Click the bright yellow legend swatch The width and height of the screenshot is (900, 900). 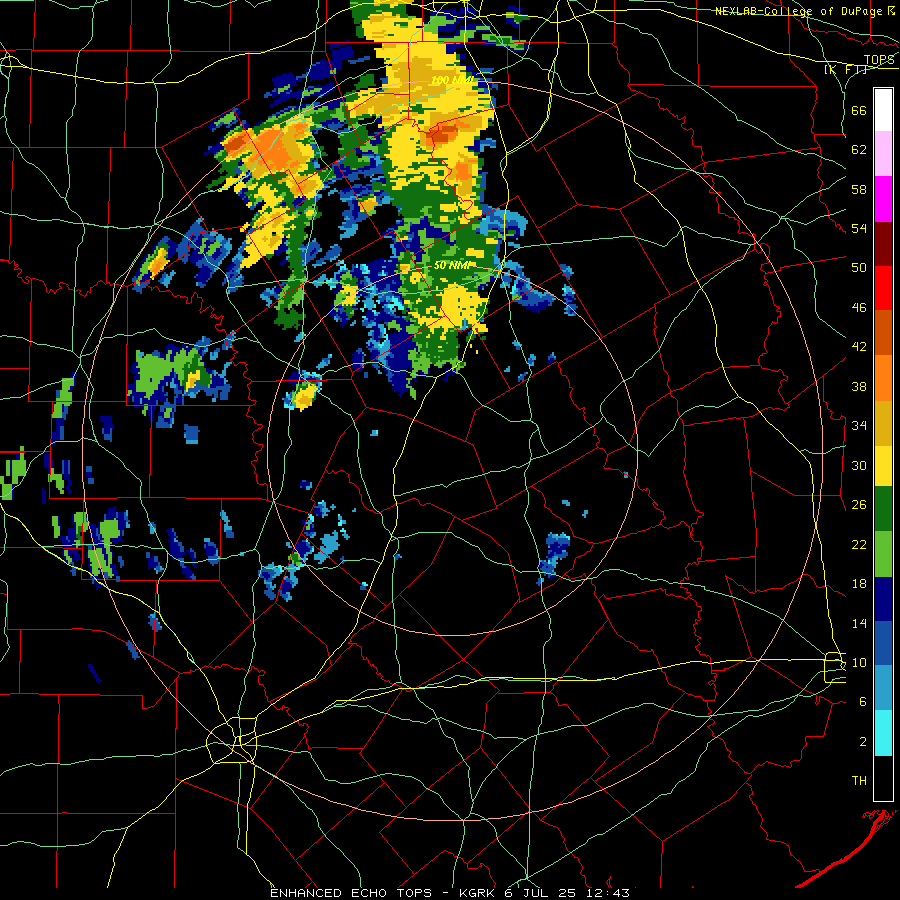[x=883, y=465]
